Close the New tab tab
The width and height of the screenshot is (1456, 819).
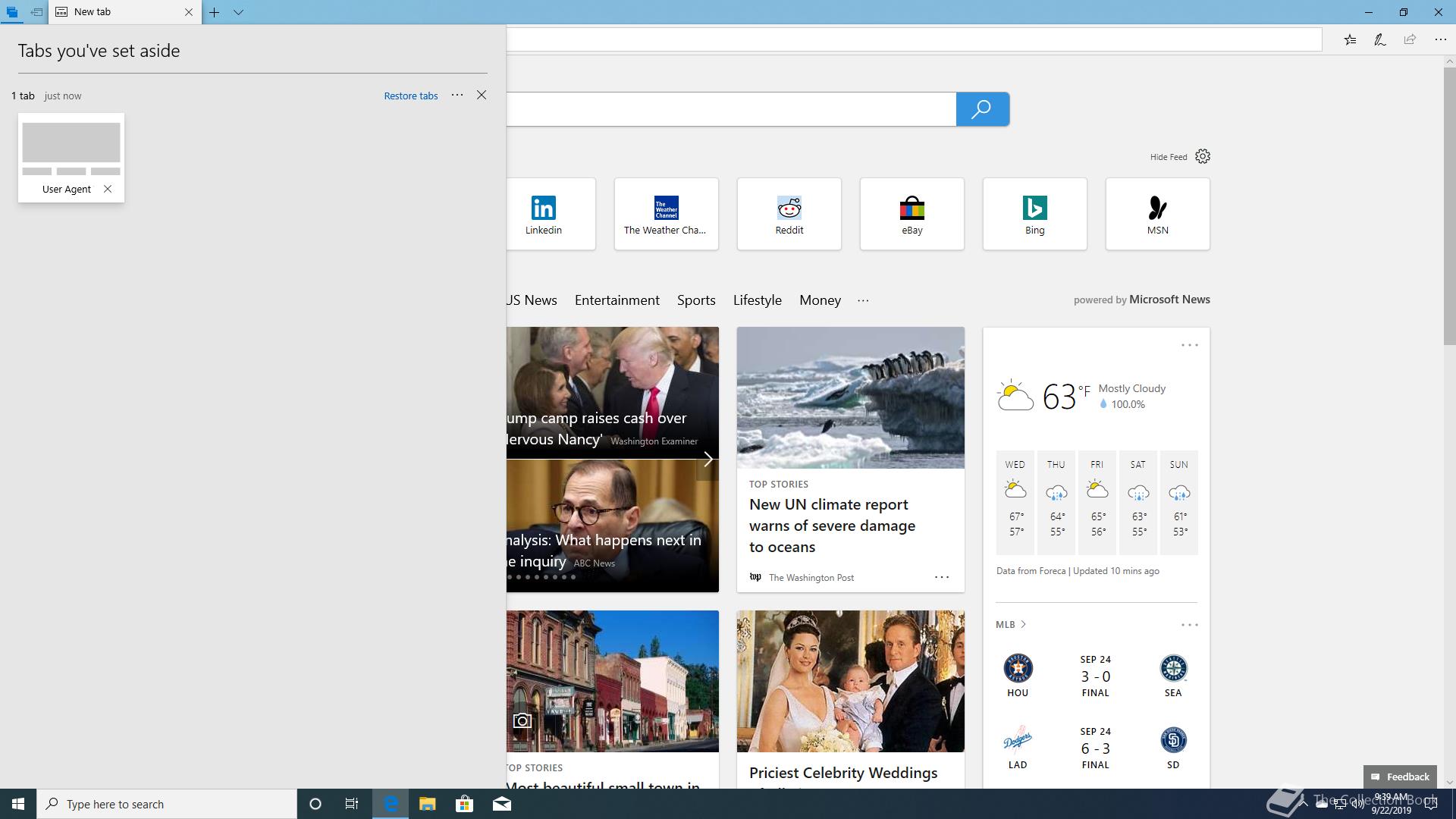click(189, 12)
